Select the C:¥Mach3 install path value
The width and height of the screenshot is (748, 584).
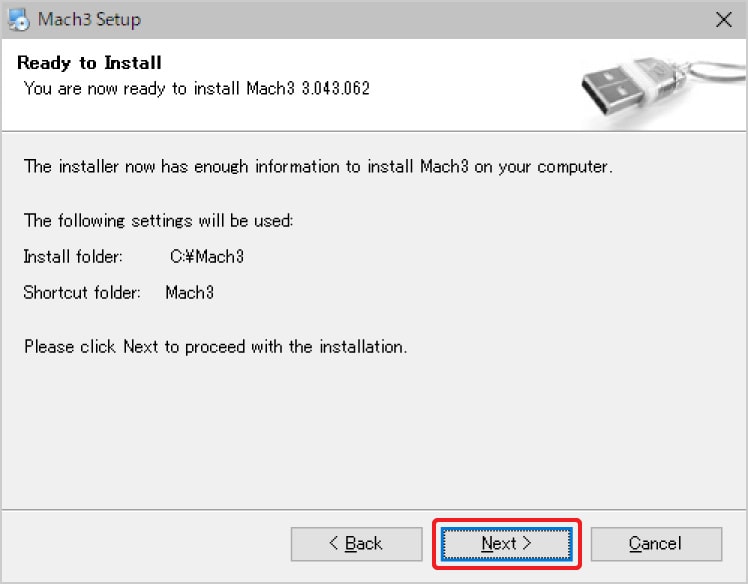pyautogui.click(x=207, y=257)
